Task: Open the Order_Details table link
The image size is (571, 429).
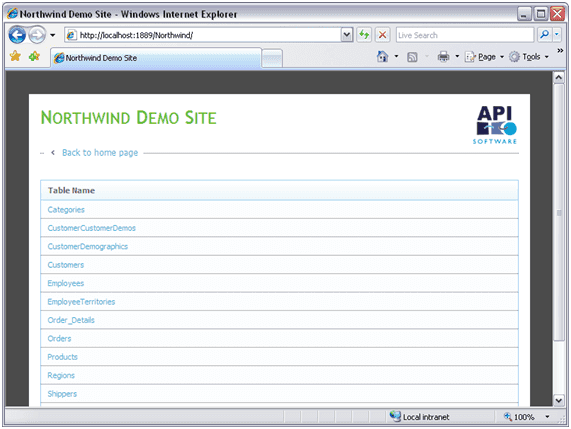Action: pyautogui.click(x=71, y=320)
